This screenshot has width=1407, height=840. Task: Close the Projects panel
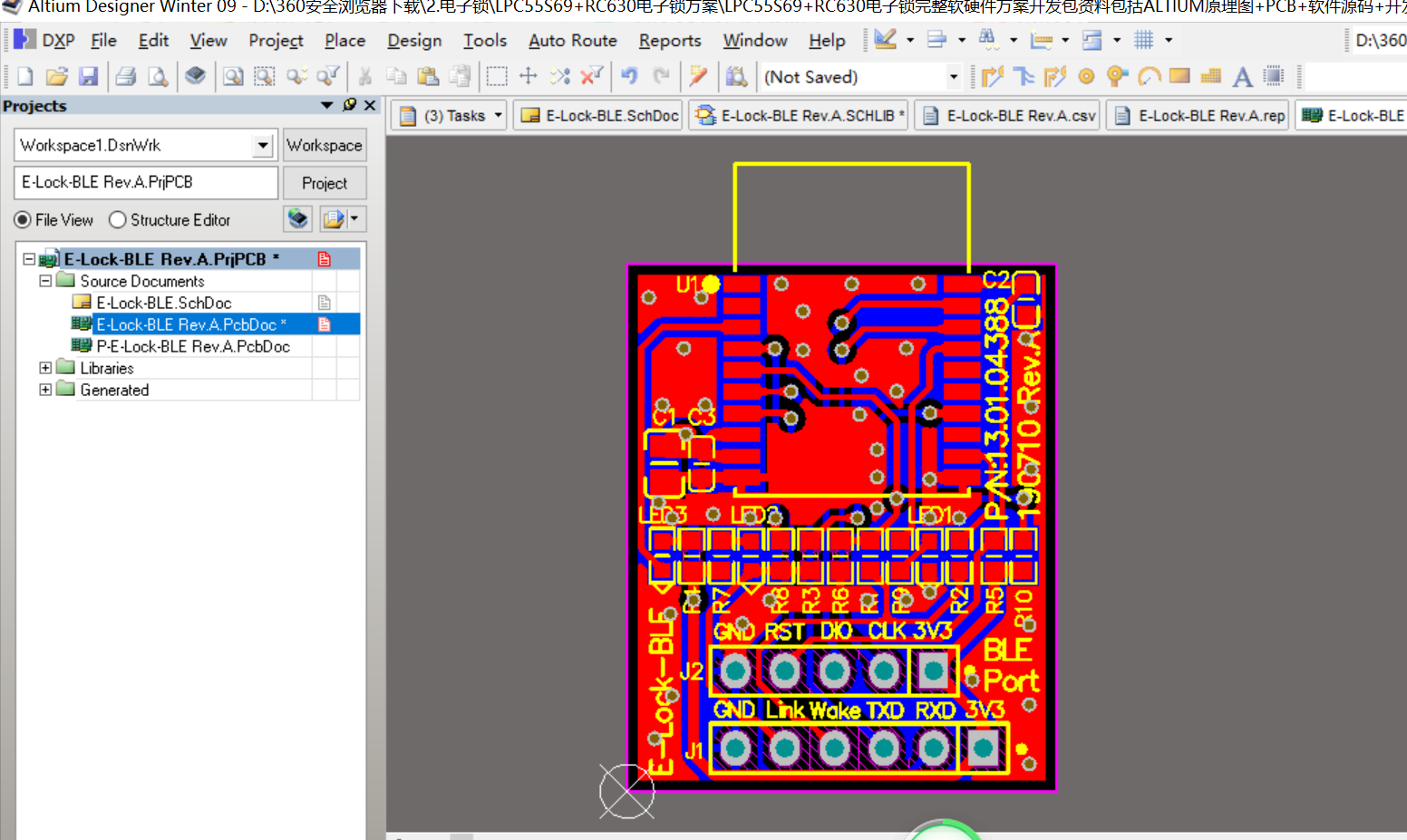click(x=370, y=105)
